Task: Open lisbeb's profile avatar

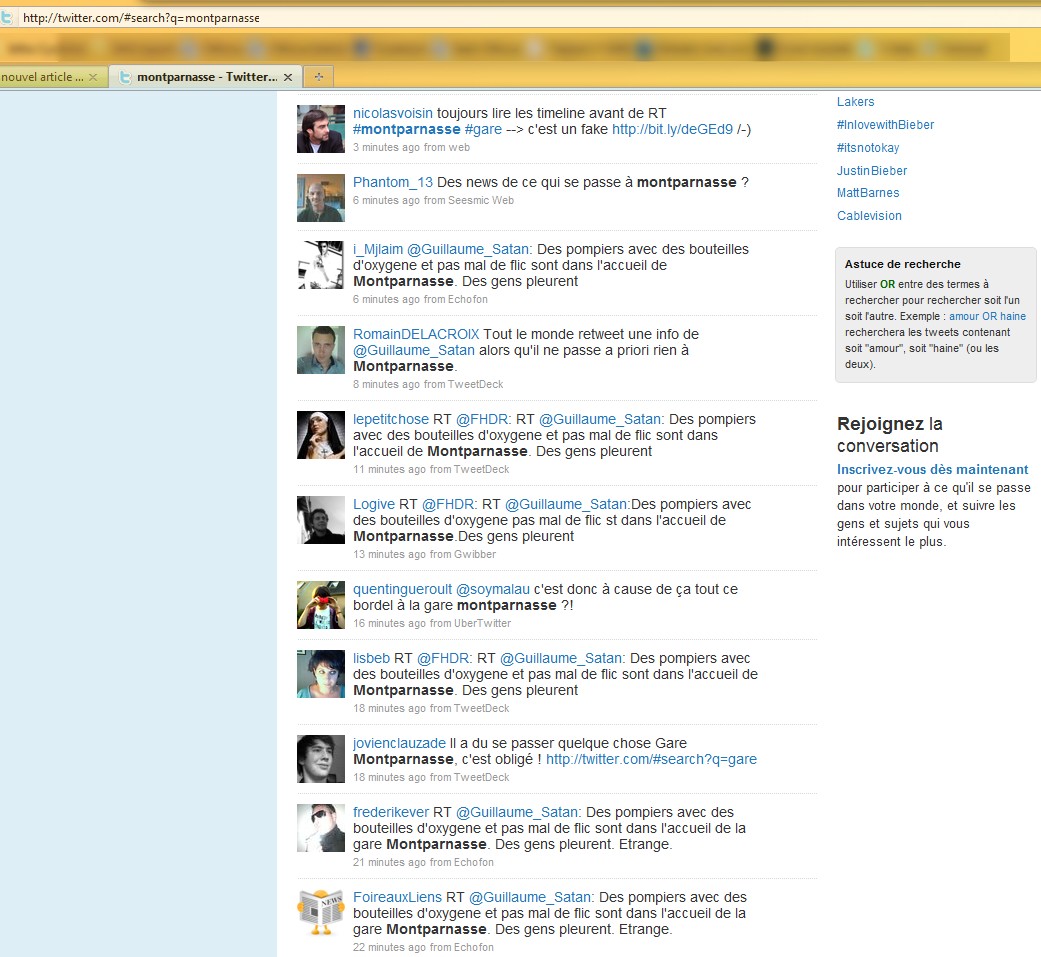Action: (x=321, y=674)
